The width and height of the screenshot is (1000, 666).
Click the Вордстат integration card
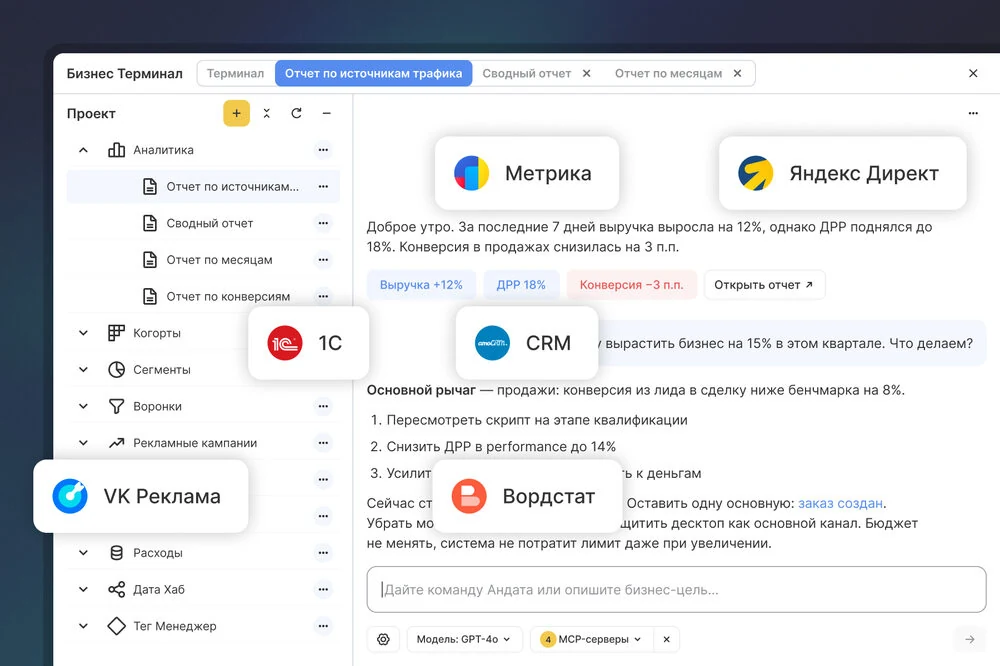coord(527,496)
